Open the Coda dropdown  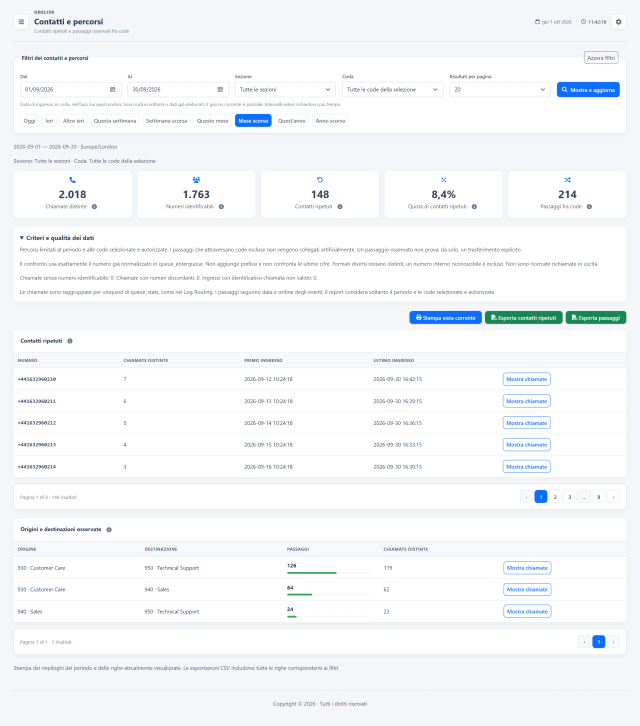392,89
